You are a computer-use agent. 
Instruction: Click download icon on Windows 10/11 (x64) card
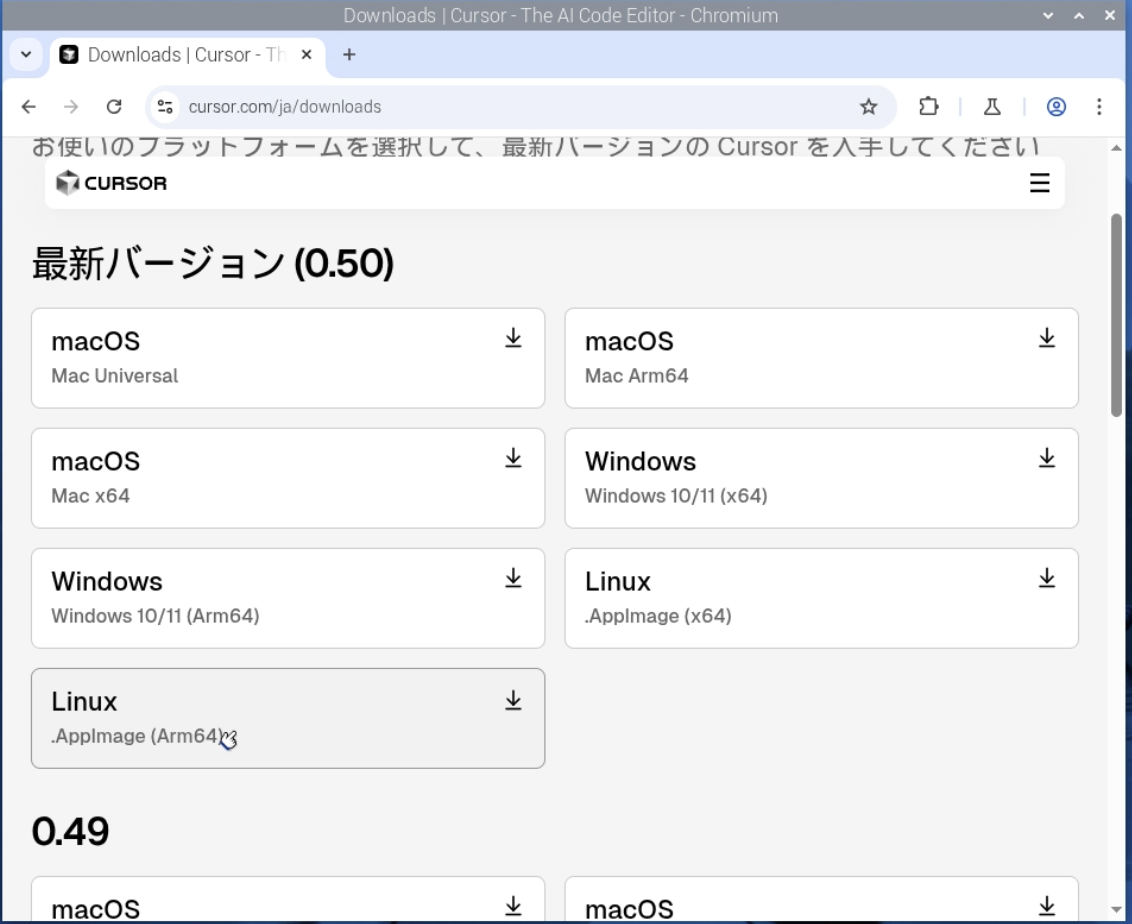coord(1047,458)
